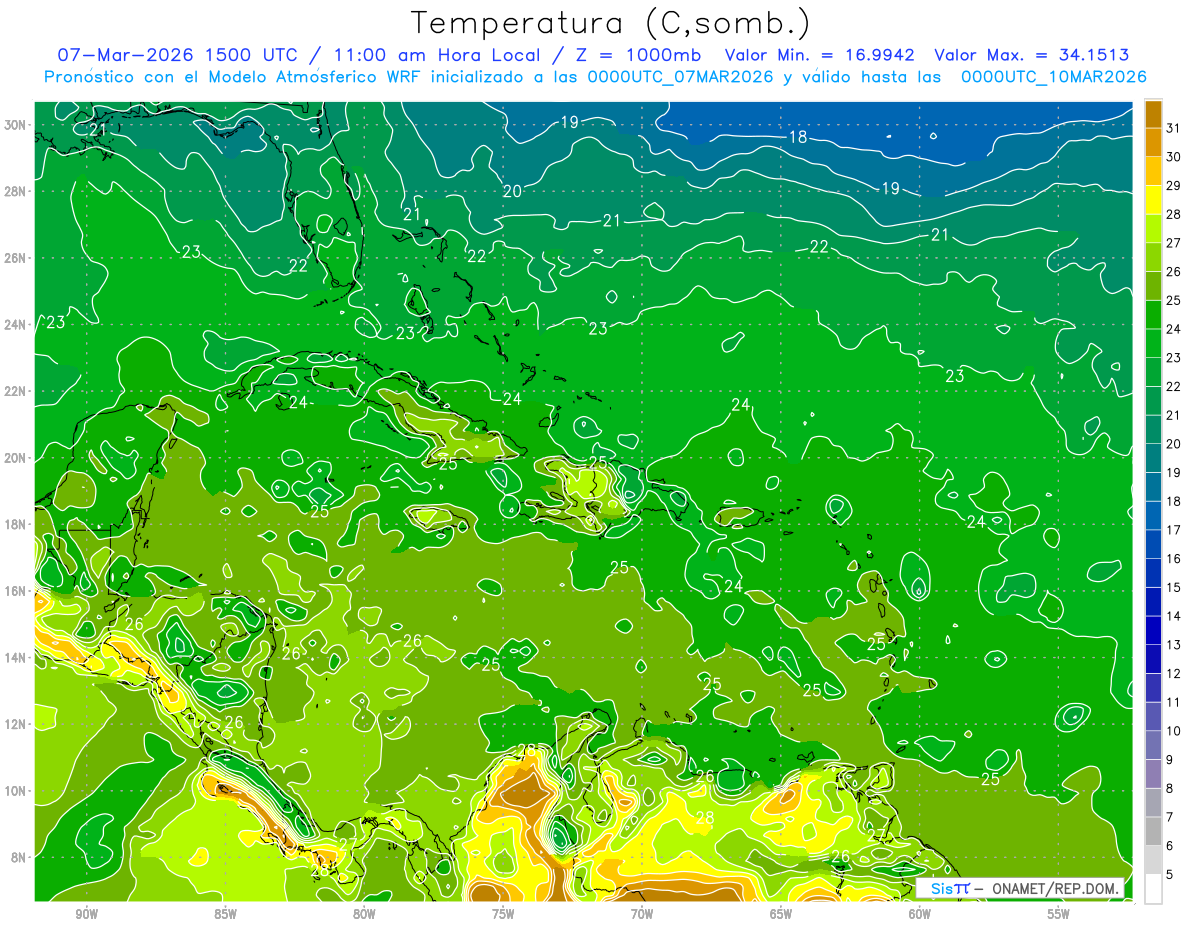1200x927 pixels.
Task: Click the legend value 10
Action: [x=1175, y=731]
